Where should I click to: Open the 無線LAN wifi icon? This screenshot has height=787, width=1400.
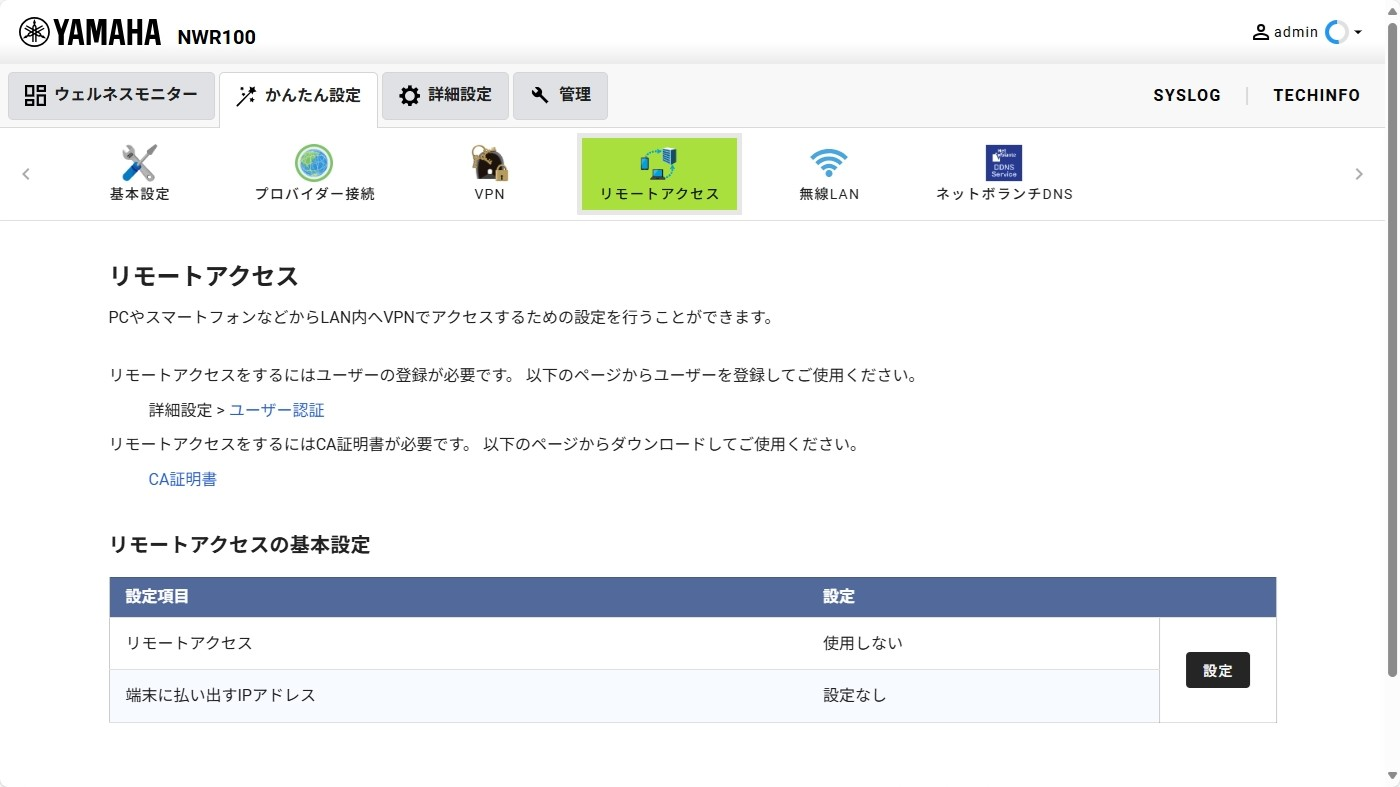pyautogui.click(x=828, y=163)
